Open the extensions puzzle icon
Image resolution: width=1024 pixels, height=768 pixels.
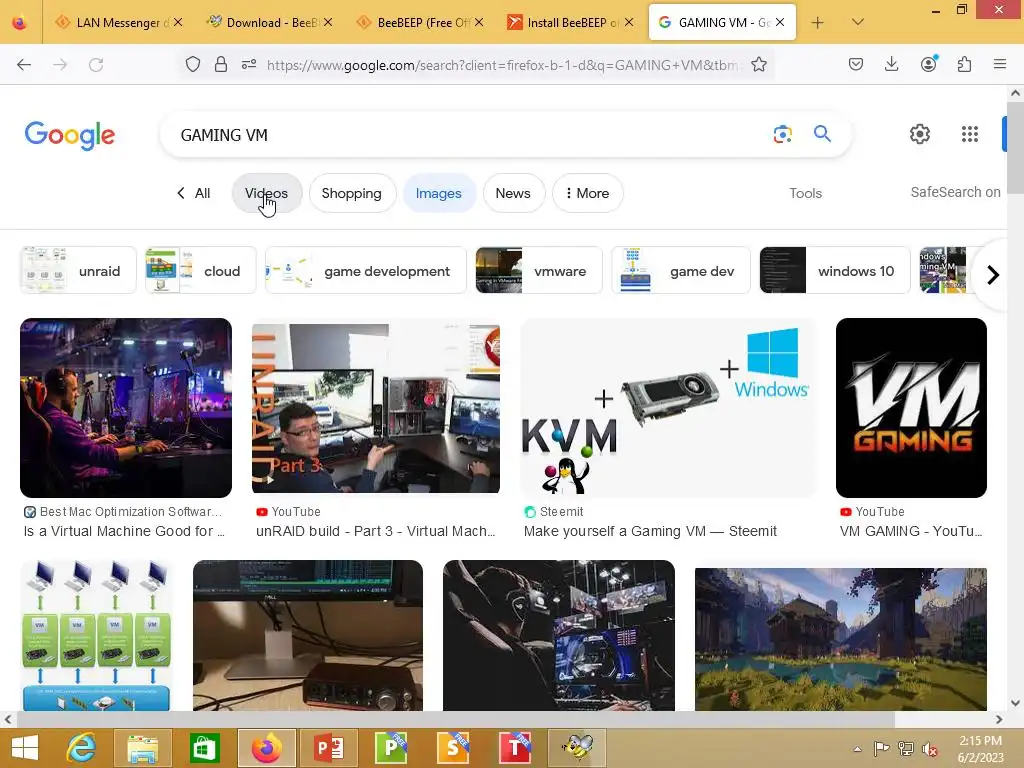click(965, 64)
